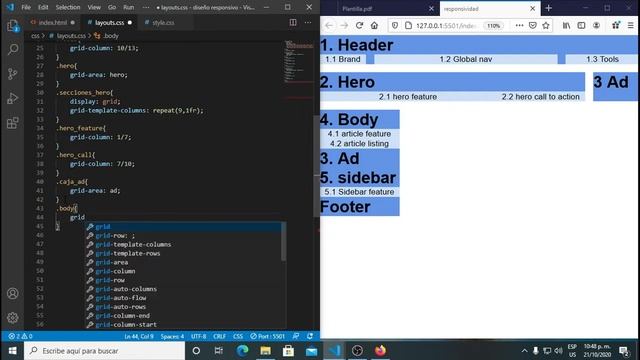Open the File menu
640x360 pixels.
coord(26,7)
